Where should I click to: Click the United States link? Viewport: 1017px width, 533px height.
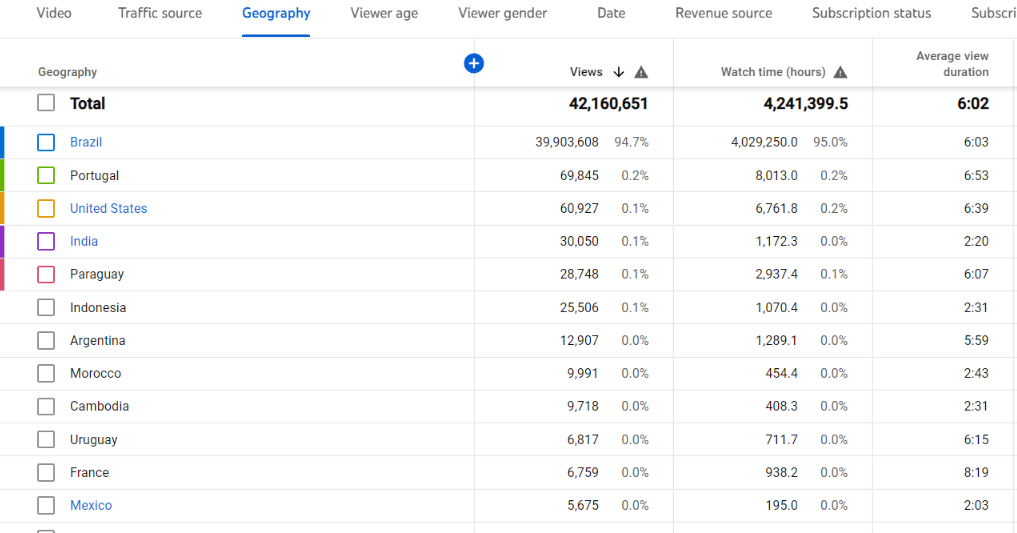click(x=108, y=208)
